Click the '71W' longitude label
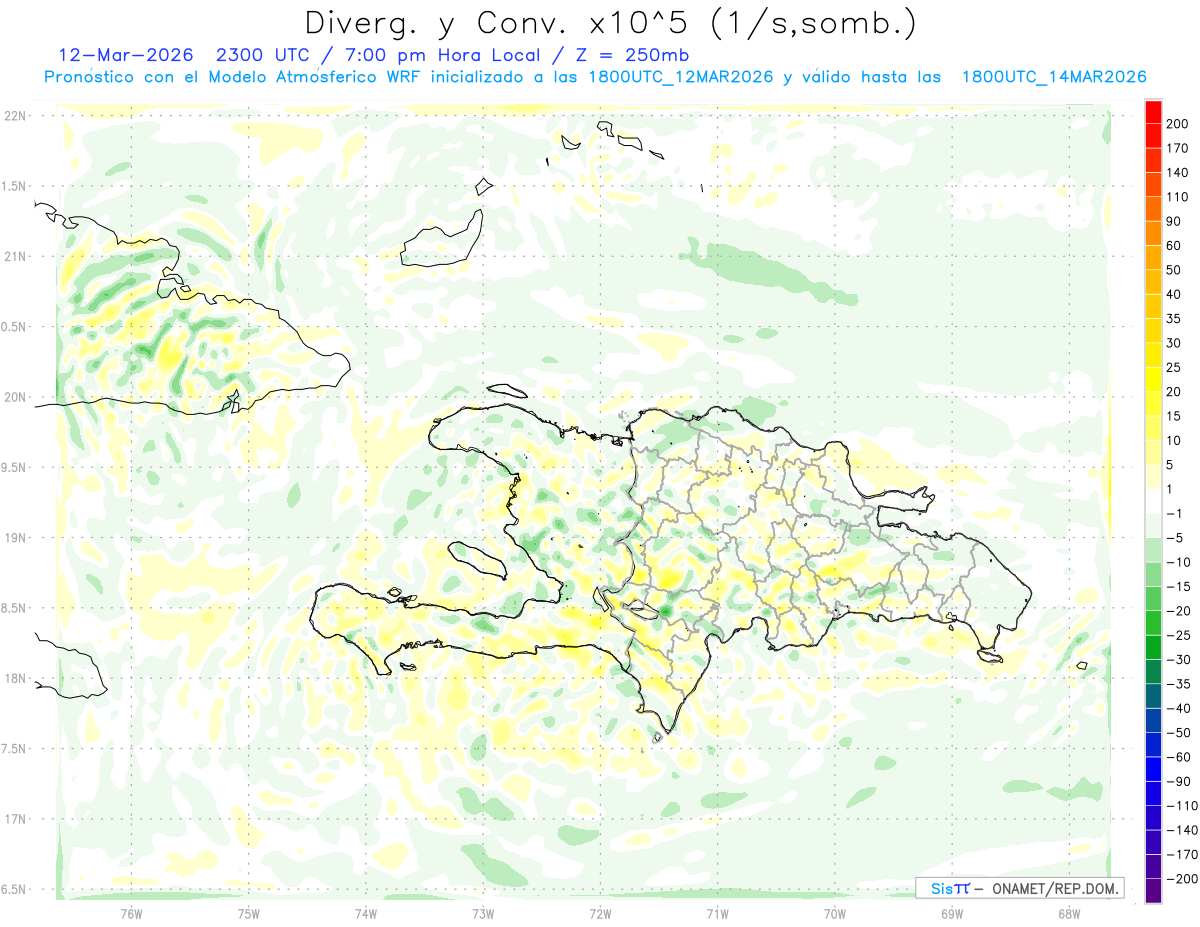This screenshot has height=927, width=1200. 717,913
